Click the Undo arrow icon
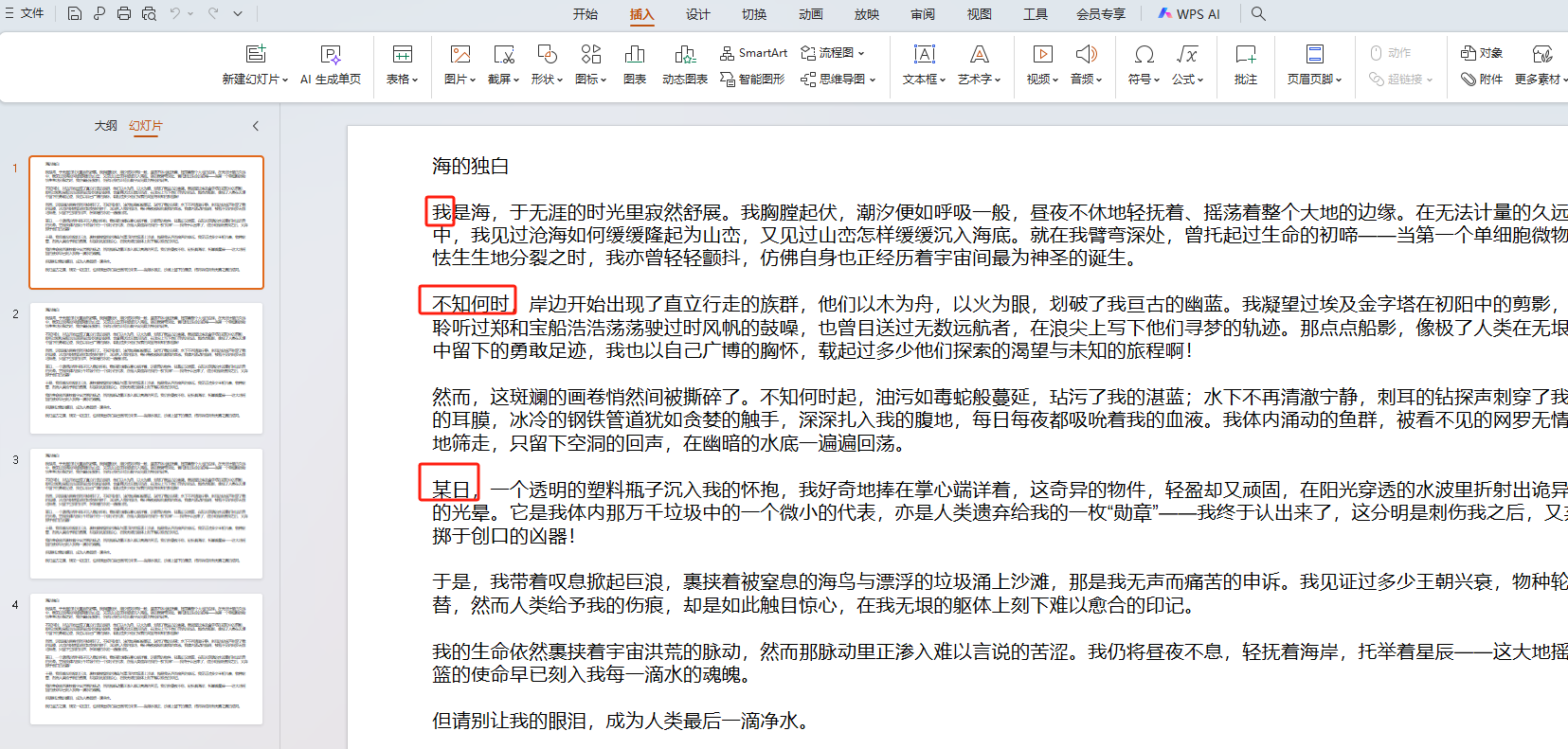This screenshot has height=749, width=1568. (175, 13)
